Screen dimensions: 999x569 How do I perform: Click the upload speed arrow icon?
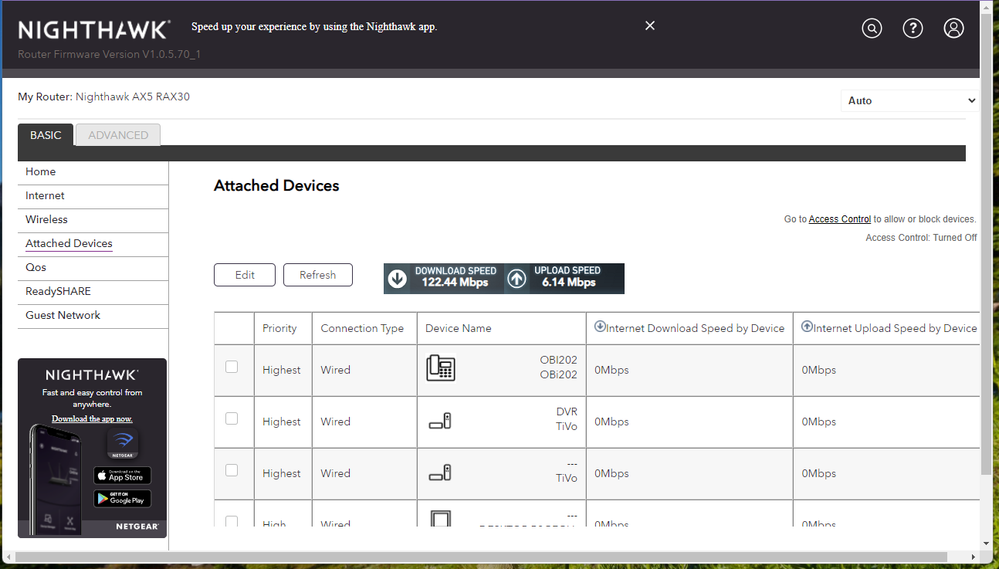517,278
